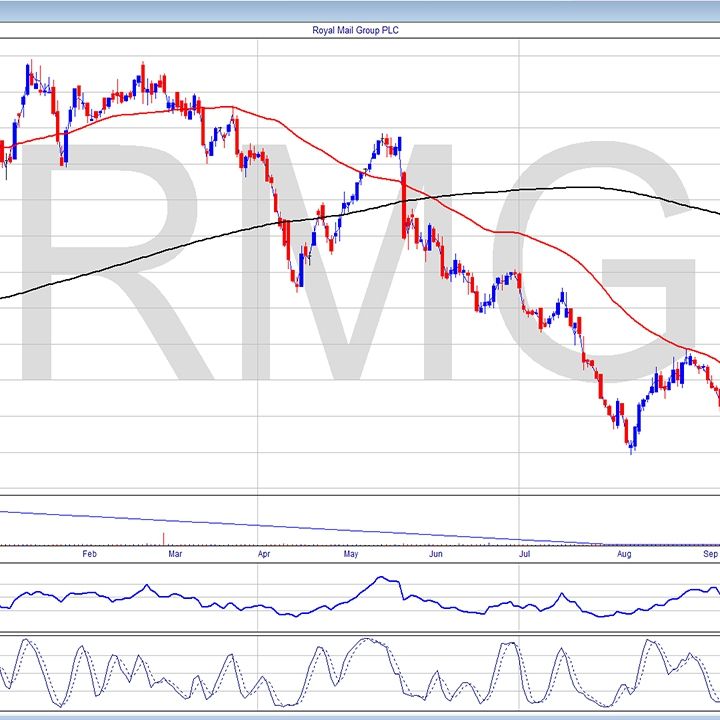The image size is (720, 720).
Task: Pick the Jun marker on the time axis
Action: (436, 553)
